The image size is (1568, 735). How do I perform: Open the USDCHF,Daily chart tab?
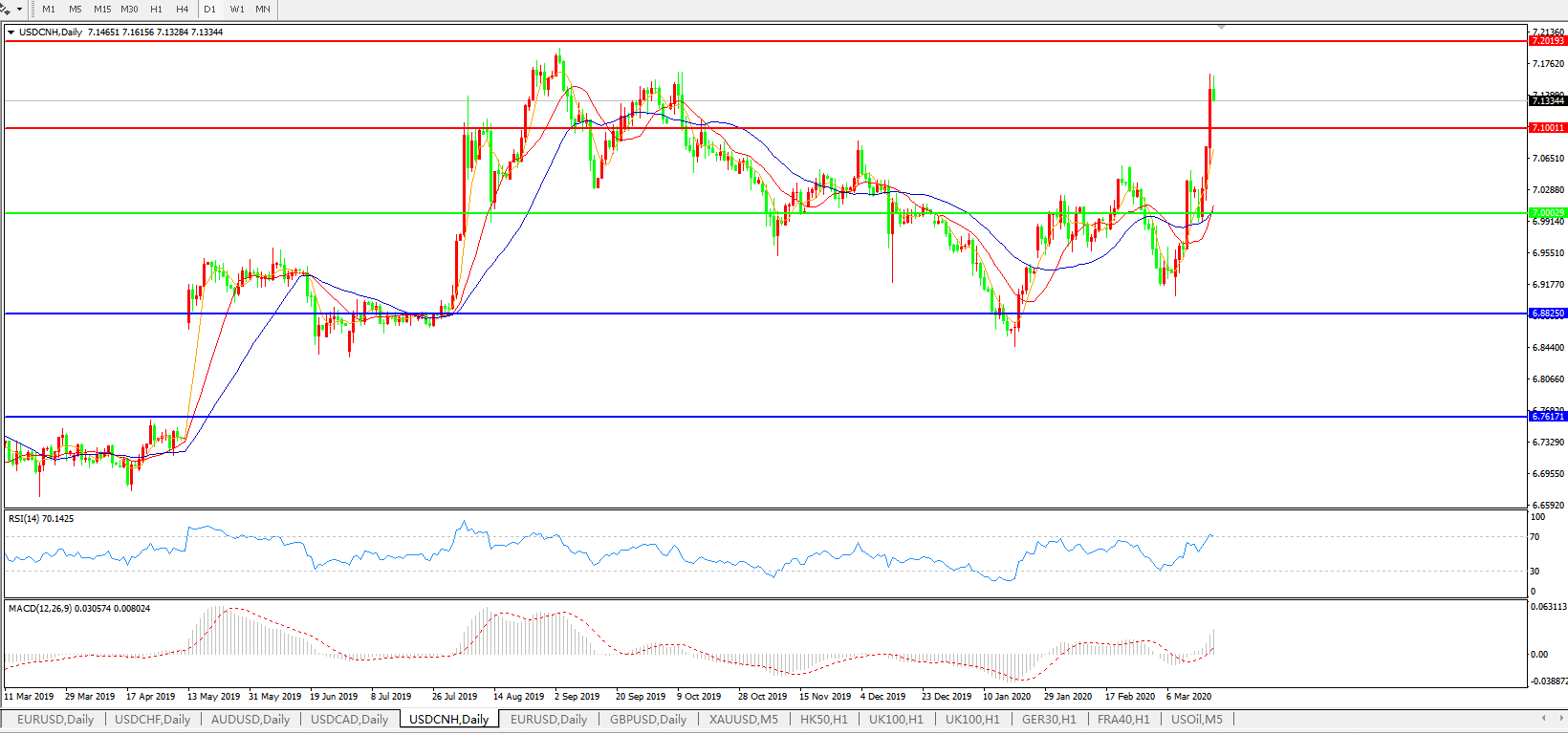click(x=152, y=720)
